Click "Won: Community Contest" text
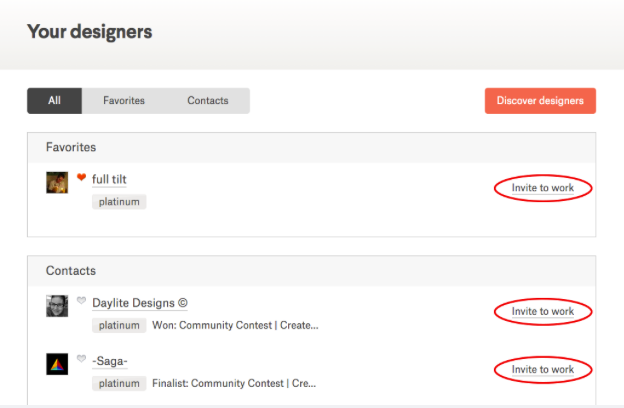This screenshot has height=408, width=624. 235,325
